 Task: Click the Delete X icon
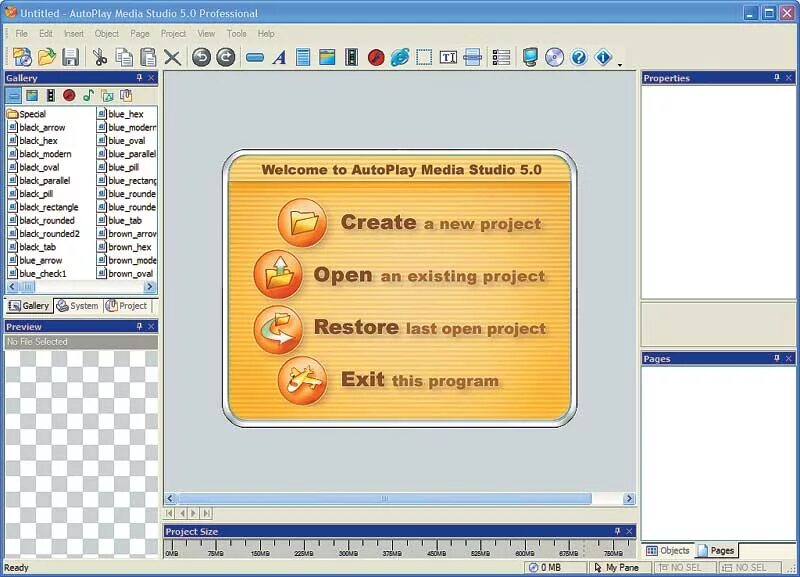tap(172, 58)
